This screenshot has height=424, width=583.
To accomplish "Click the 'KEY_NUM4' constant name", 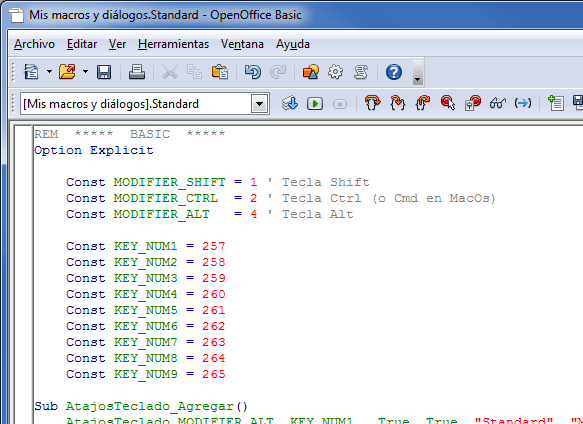I will point(145,294).
